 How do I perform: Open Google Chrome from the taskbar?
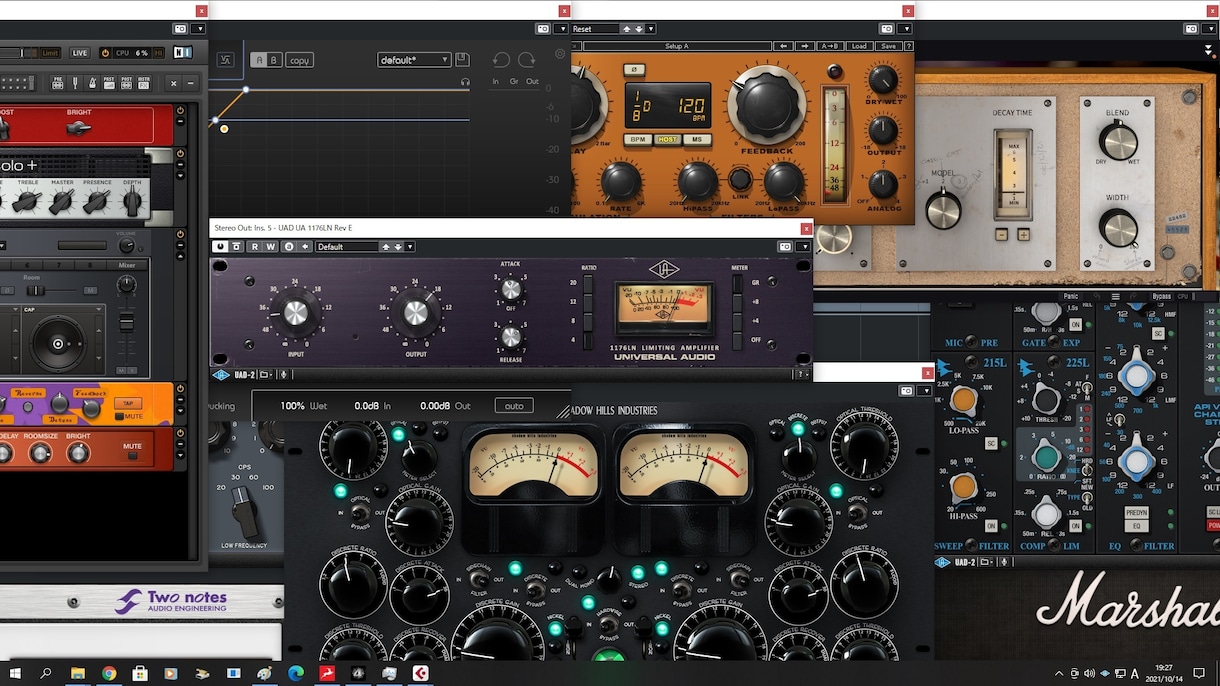pos(108,673)
